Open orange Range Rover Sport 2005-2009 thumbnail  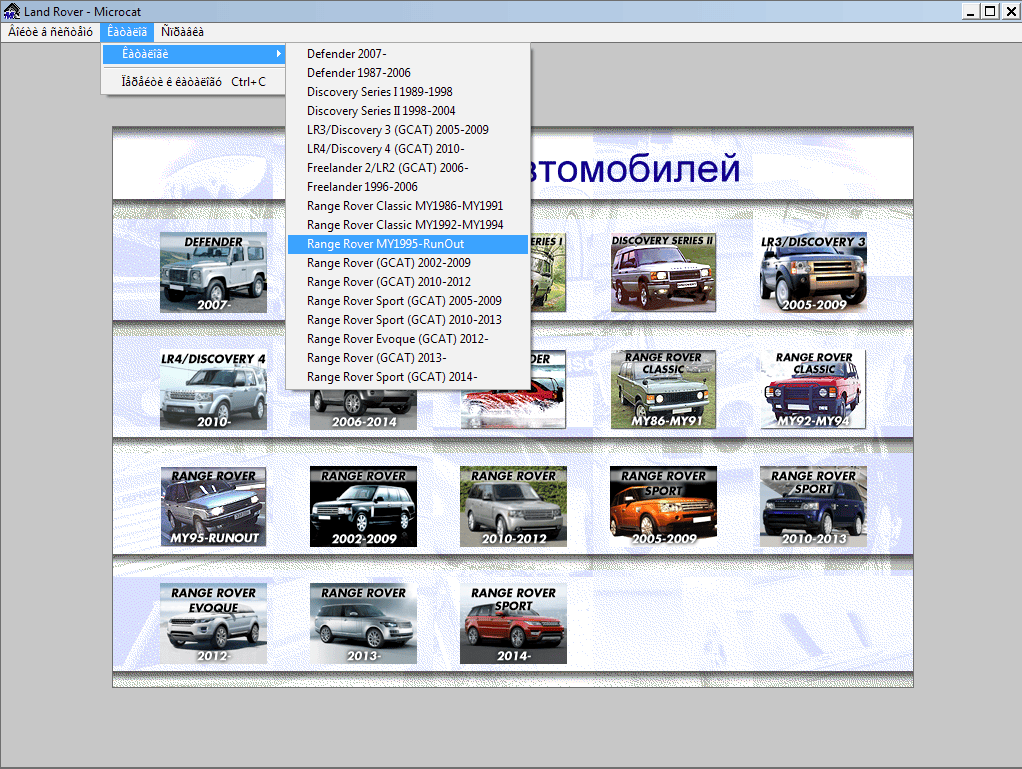tap(663, 506)
